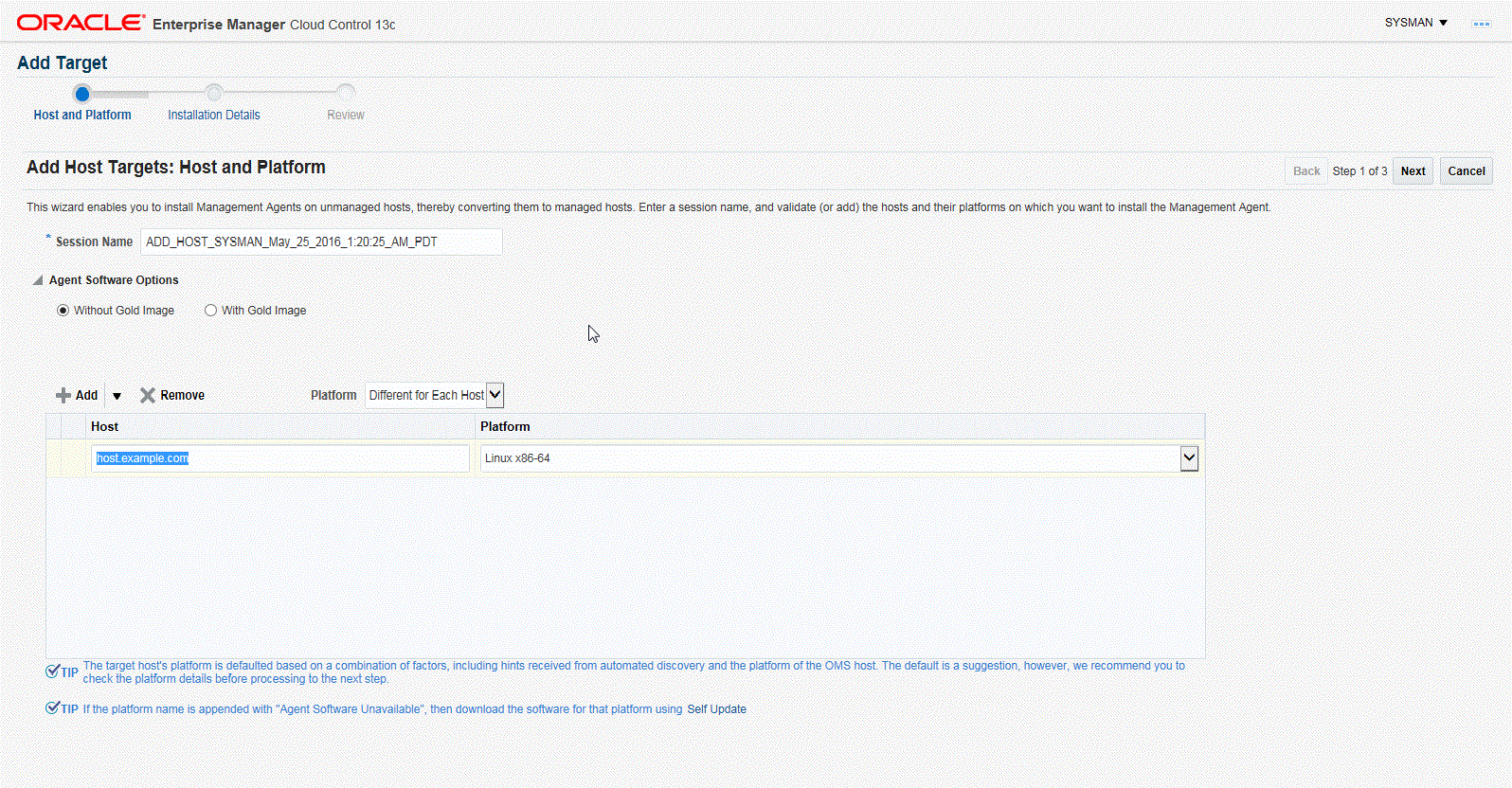The image size is (1512, 788).
Task: Select the Host and Platform train step
Action: pos(82,115)
